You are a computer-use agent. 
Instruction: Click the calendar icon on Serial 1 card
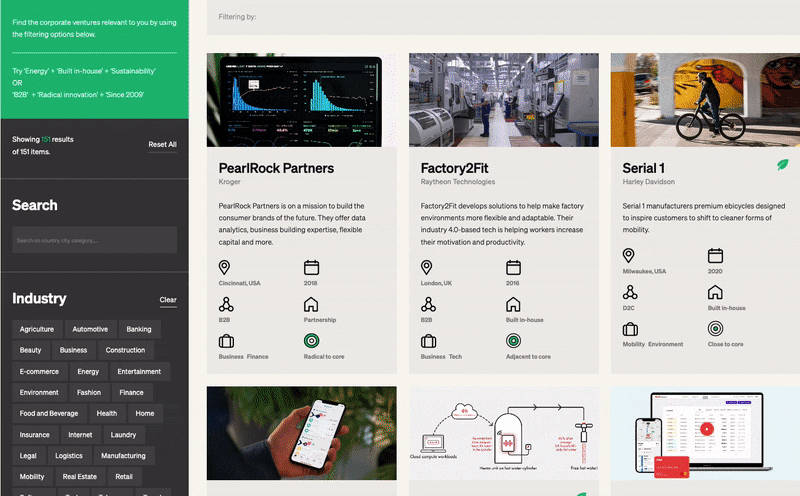tap(715, 255)
